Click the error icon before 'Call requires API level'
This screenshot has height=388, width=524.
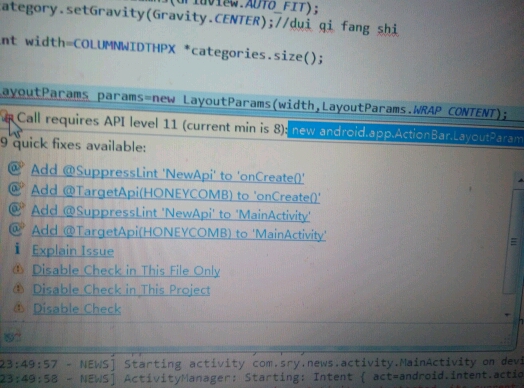coord(7,118)
